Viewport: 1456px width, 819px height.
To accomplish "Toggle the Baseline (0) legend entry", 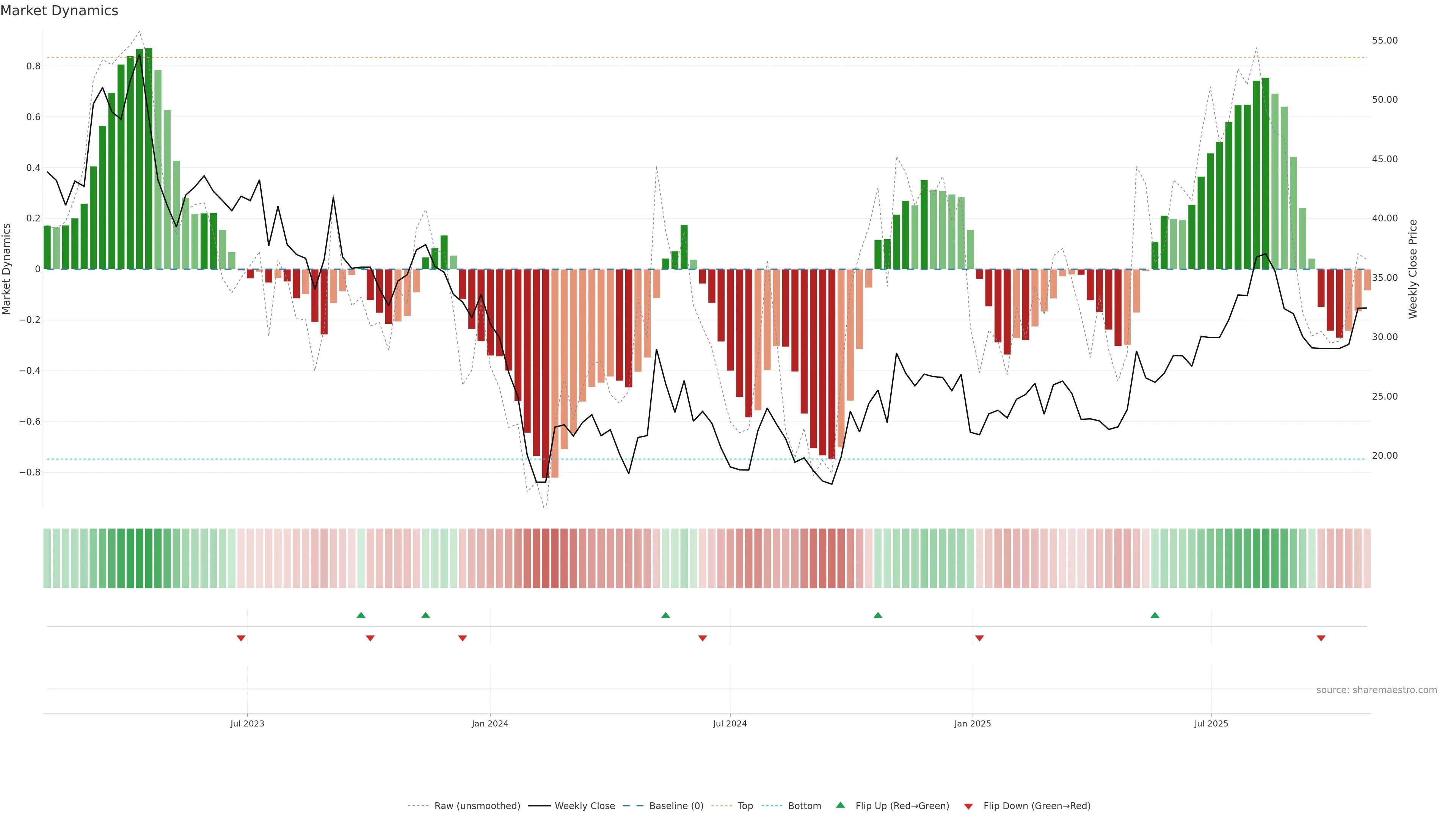I will (676, 806).
